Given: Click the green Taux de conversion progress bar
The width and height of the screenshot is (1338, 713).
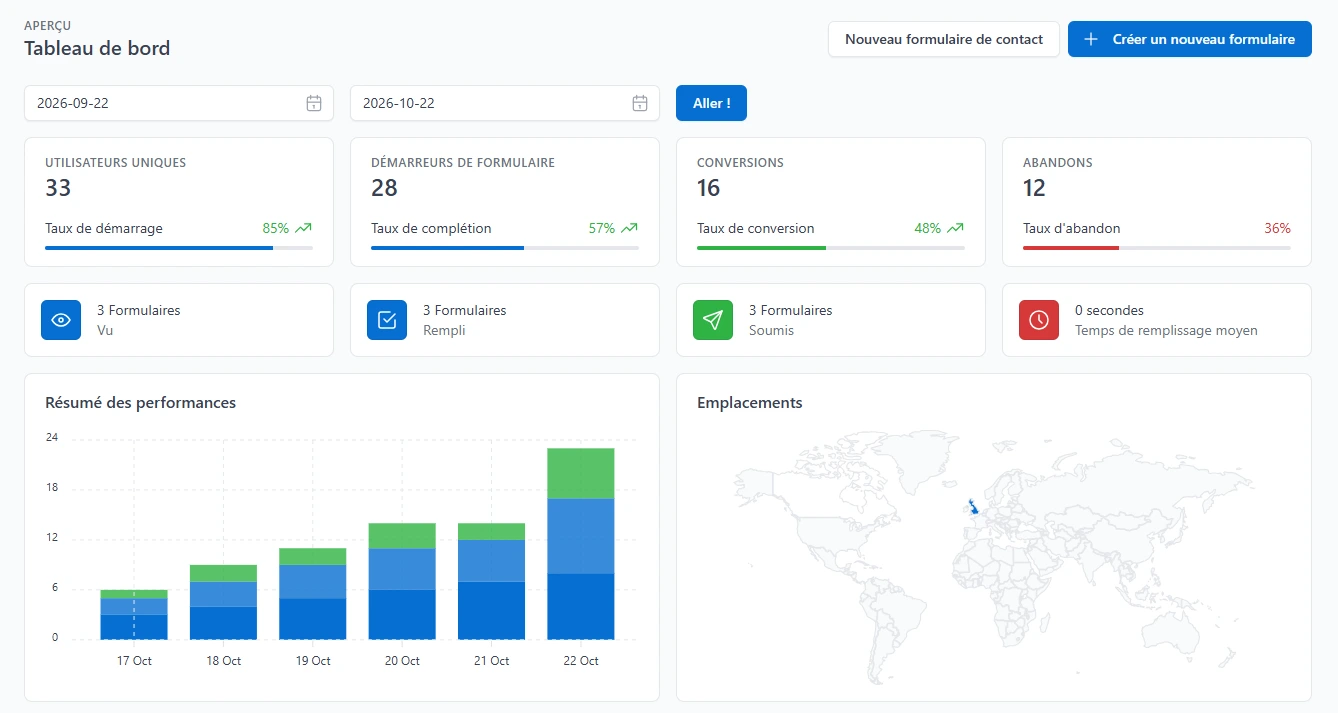Looking at the screenshot, I should click(x=831, y=248).
